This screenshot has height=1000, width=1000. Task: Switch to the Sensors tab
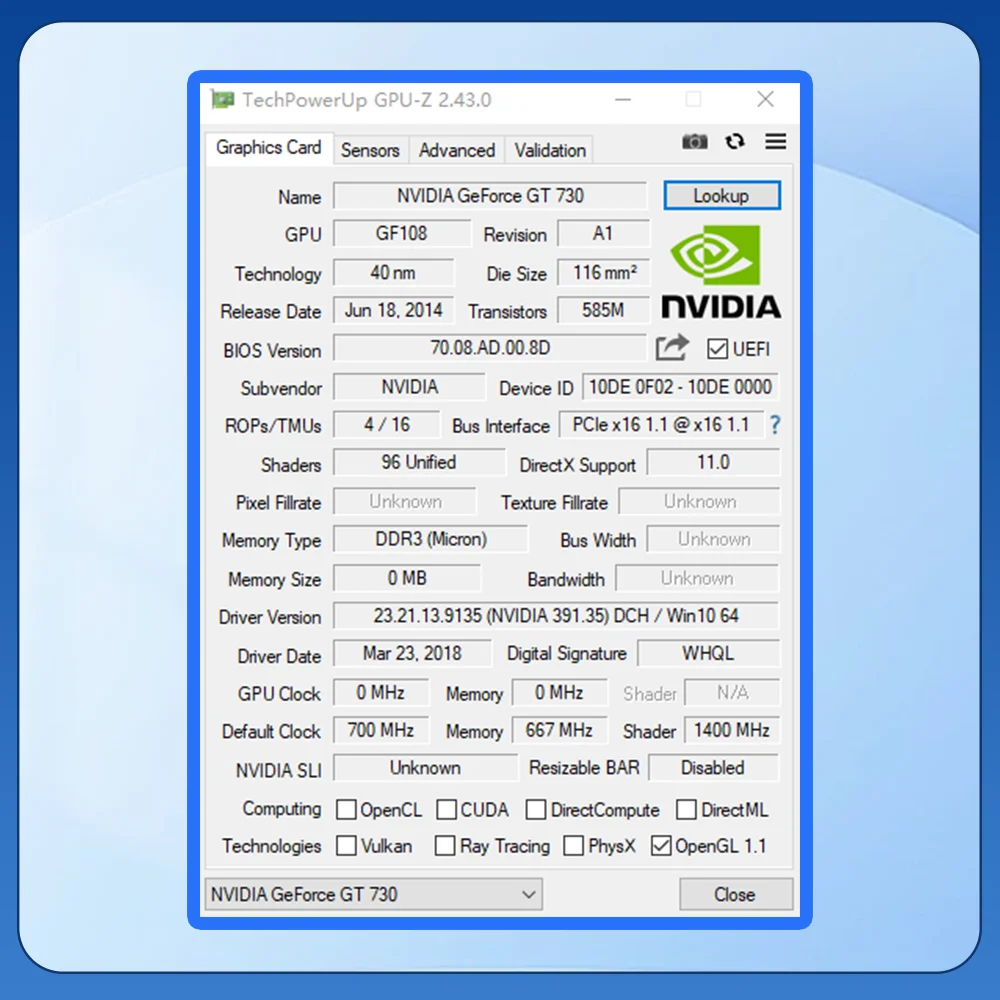pos(371,150)
